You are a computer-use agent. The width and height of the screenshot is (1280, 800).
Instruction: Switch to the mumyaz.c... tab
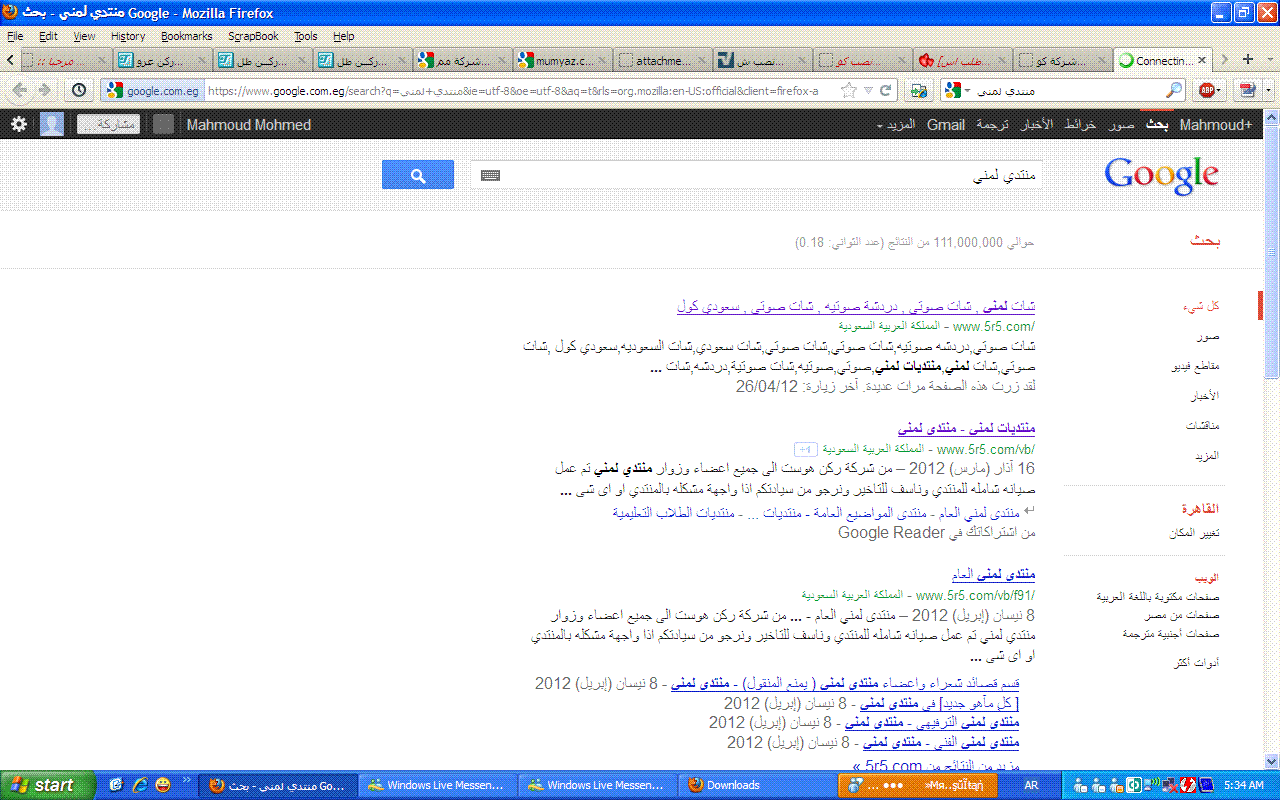563,60
